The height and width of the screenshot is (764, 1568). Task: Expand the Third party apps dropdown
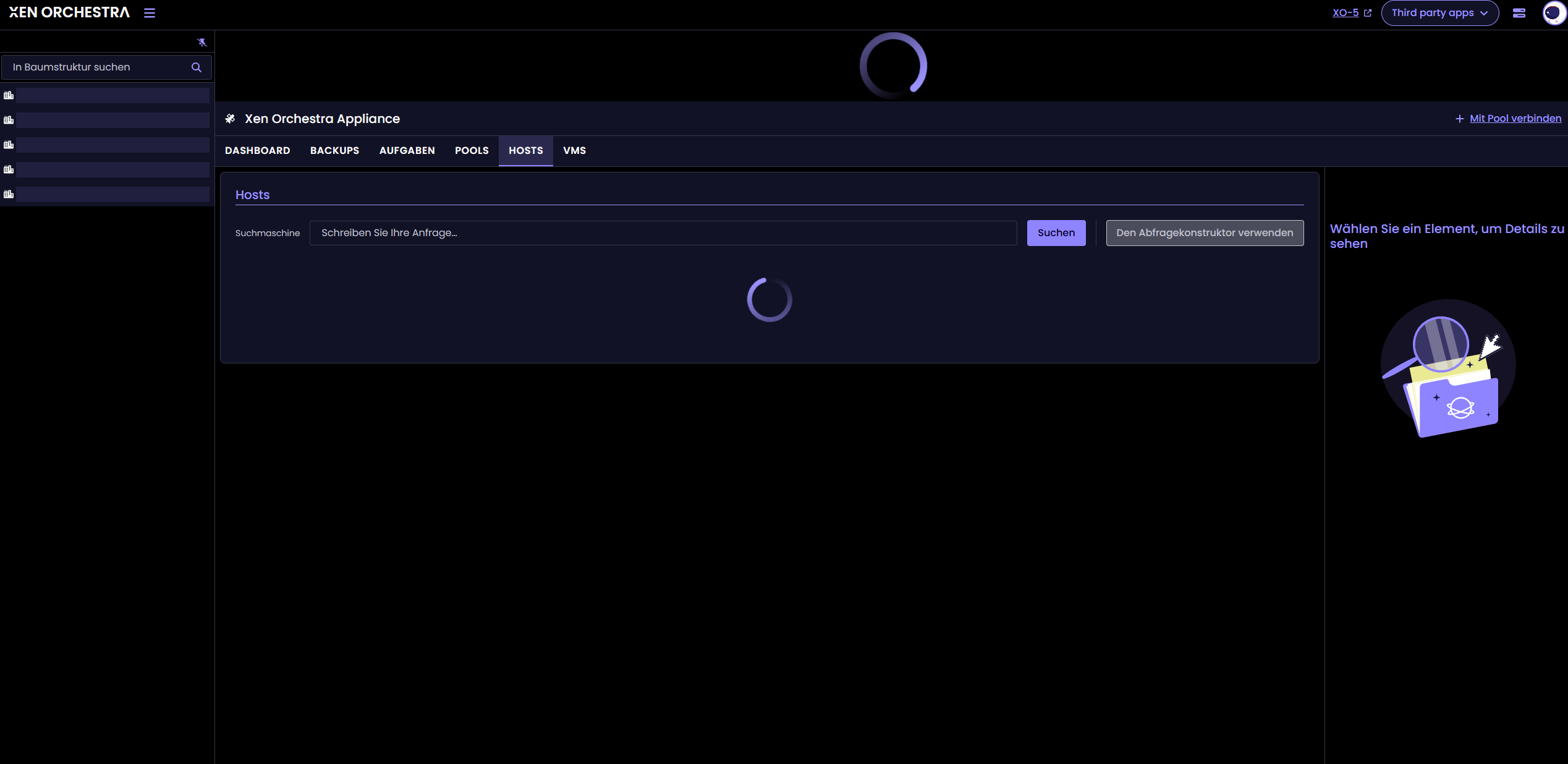point(1439,13)
